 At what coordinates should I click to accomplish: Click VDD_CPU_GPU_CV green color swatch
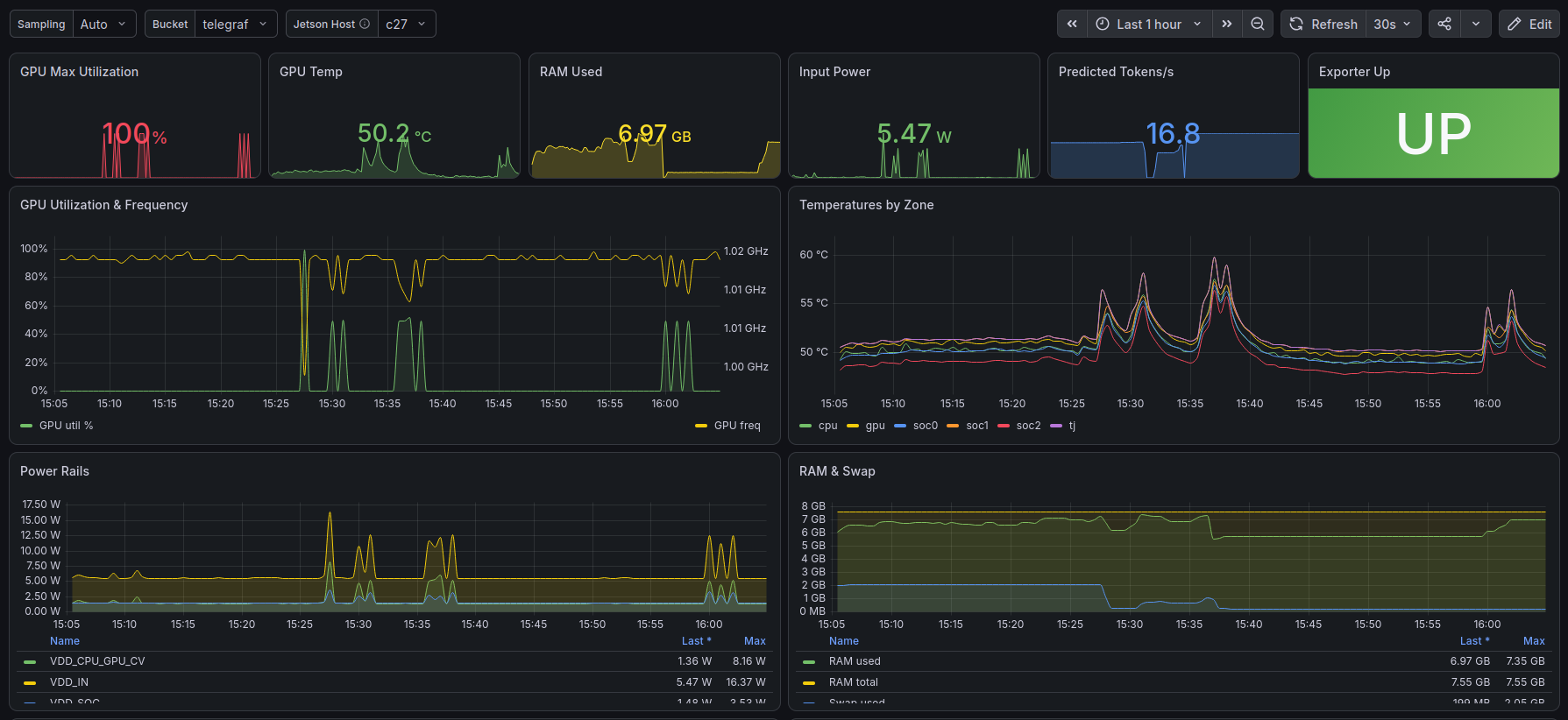(30, 661)
